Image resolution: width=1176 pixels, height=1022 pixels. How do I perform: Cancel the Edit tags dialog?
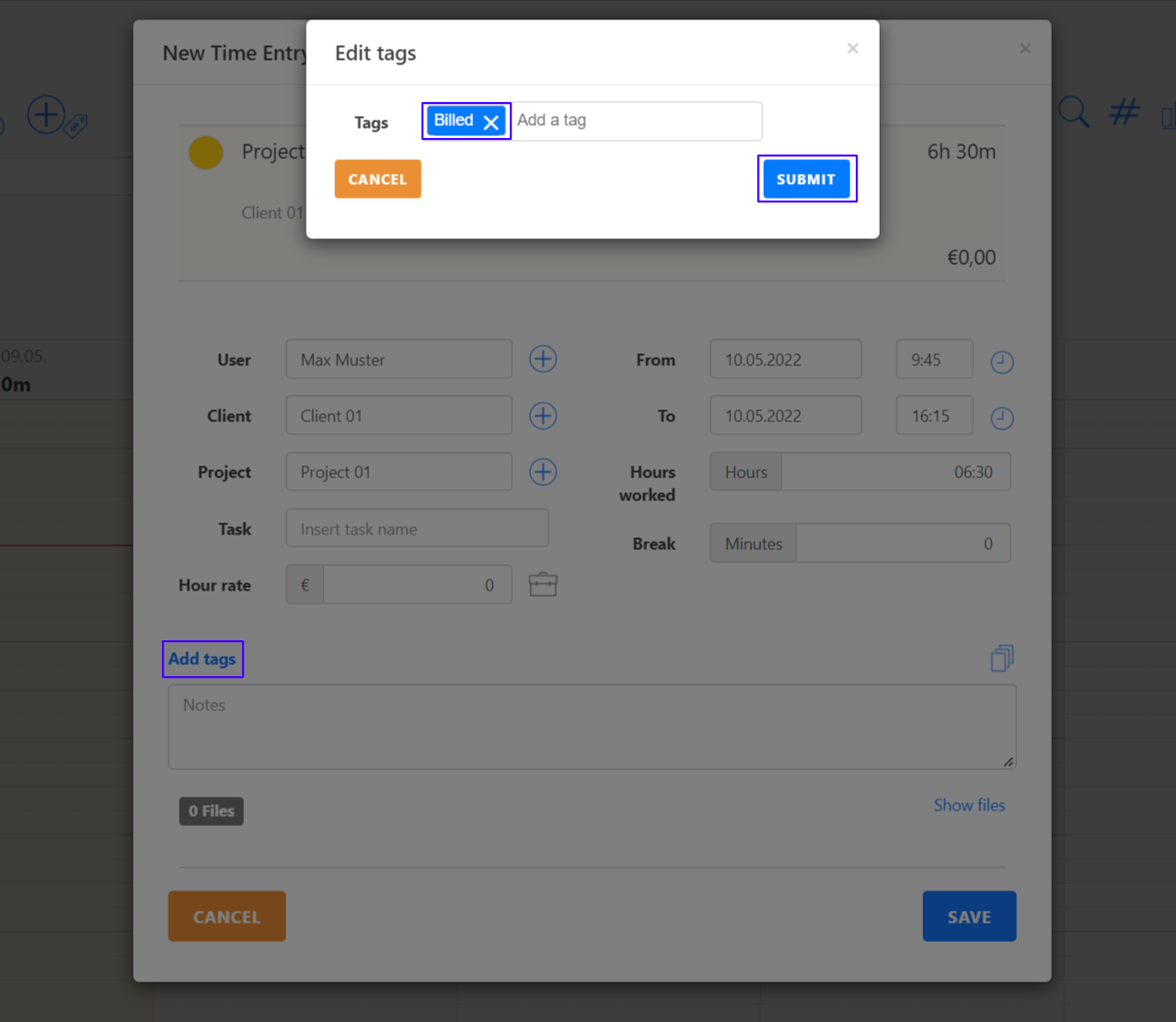(x=377, y=179)
